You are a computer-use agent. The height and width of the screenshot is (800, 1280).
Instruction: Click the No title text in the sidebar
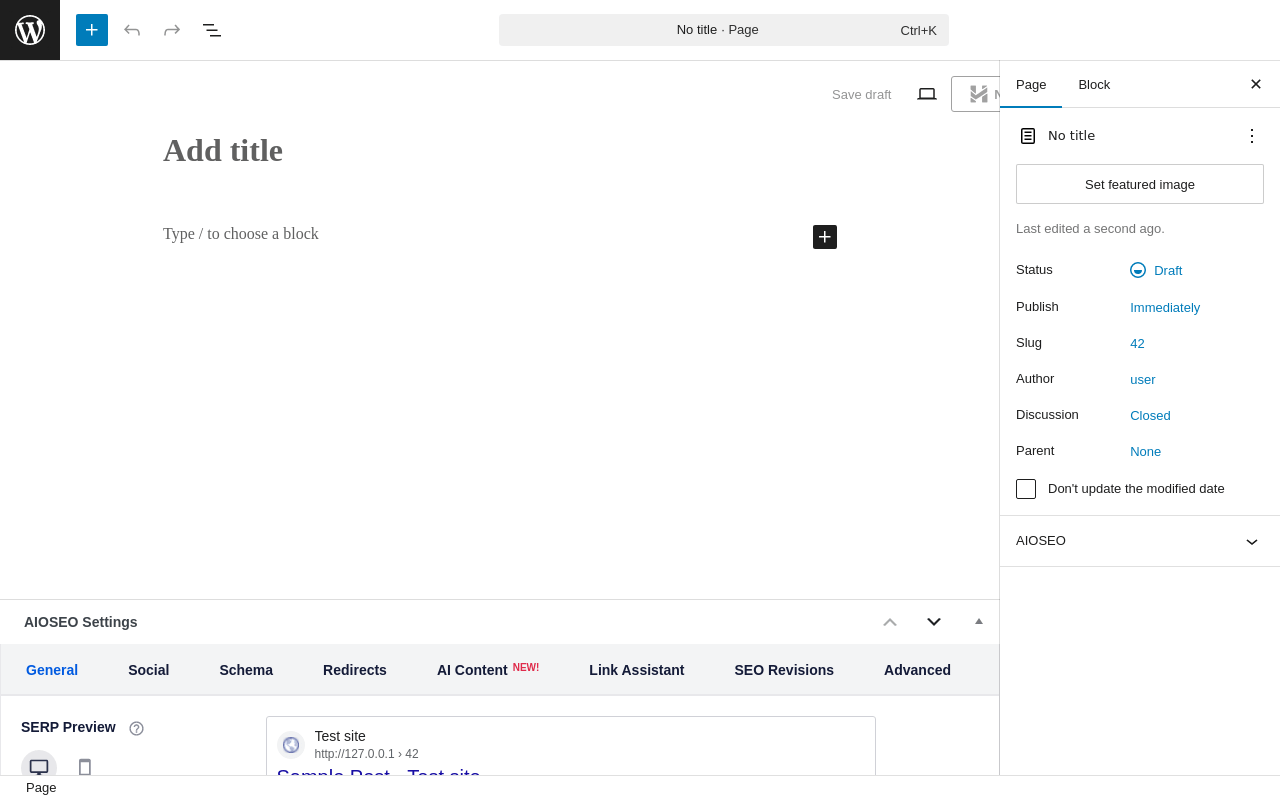pyautogui.click(x=1071, y=136)
